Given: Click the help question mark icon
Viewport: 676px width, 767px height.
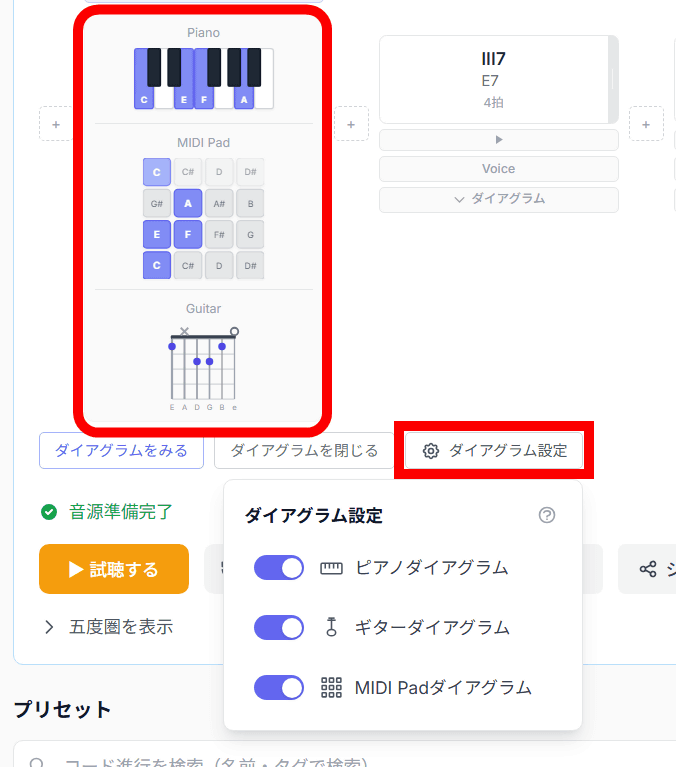Looking at the screenshot, I should coord(546,515).
